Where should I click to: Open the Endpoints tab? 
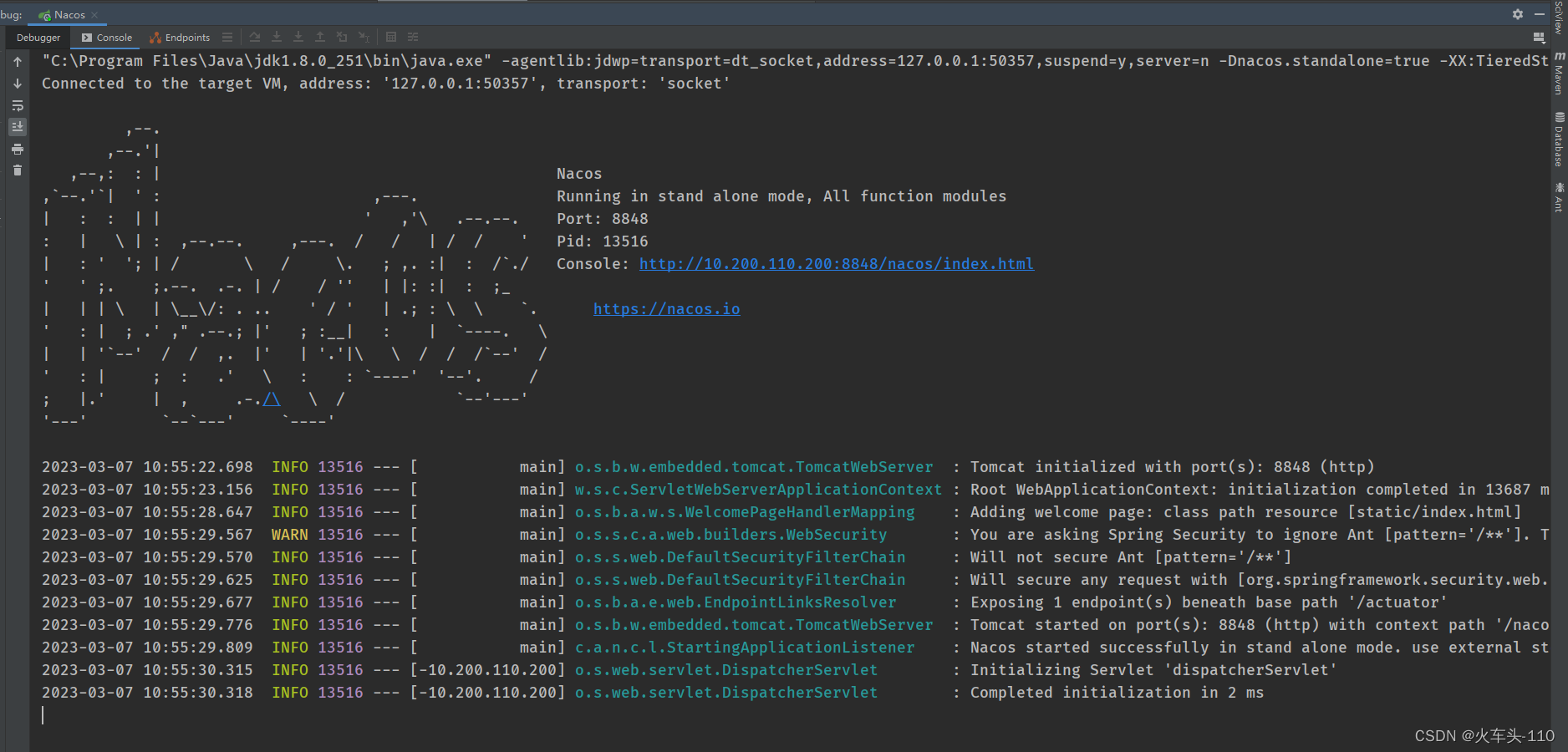[x=180, y=38]
